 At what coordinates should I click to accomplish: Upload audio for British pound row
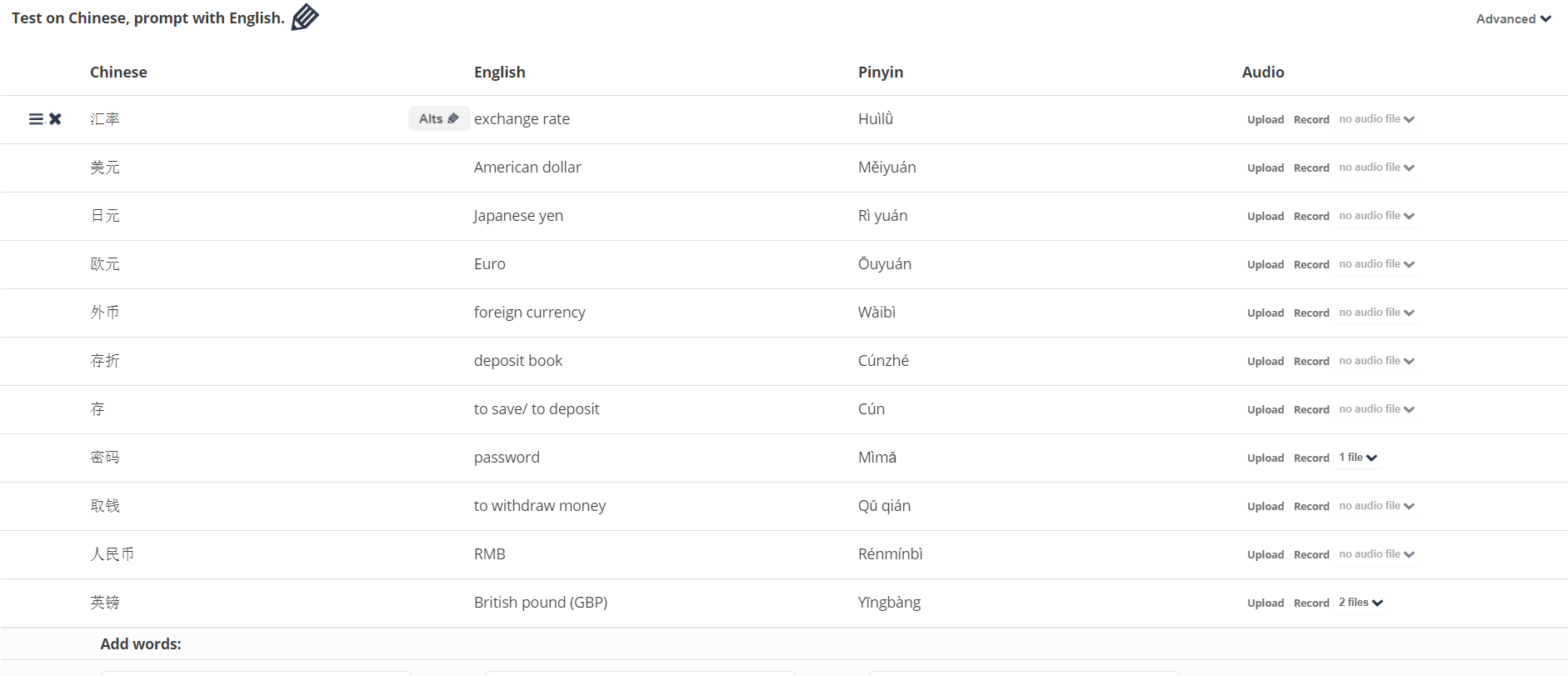point(1265,603)
